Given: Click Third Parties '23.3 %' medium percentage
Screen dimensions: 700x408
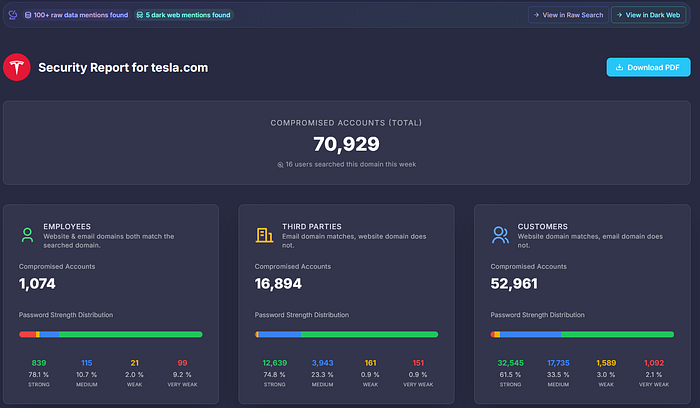Looking at the screenshot, I should click(x=322, y=375).
